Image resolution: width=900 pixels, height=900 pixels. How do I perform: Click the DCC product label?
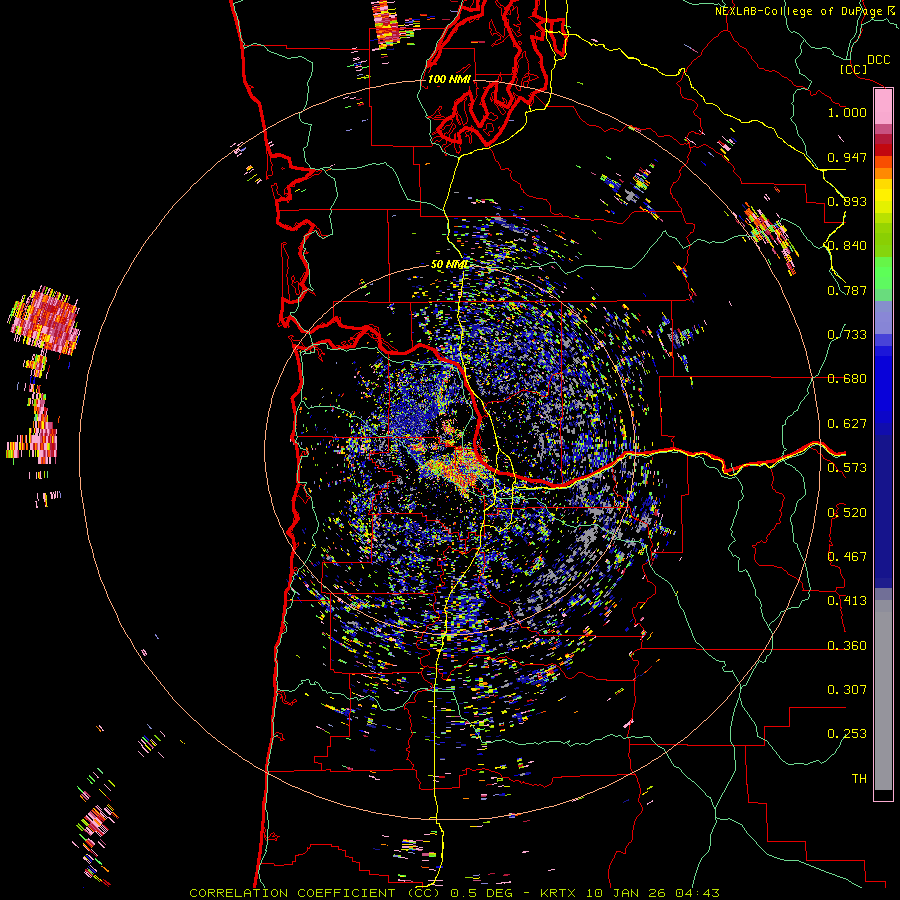pos(879,60)
